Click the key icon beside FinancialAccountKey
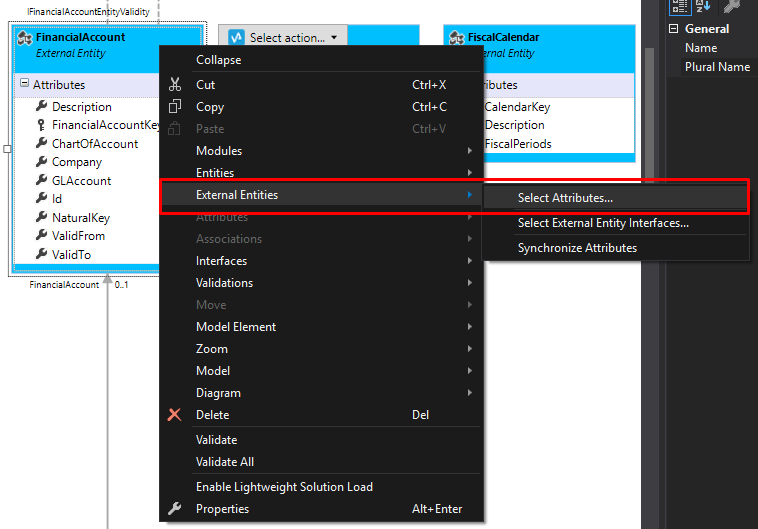 click(x=42, y=125)
